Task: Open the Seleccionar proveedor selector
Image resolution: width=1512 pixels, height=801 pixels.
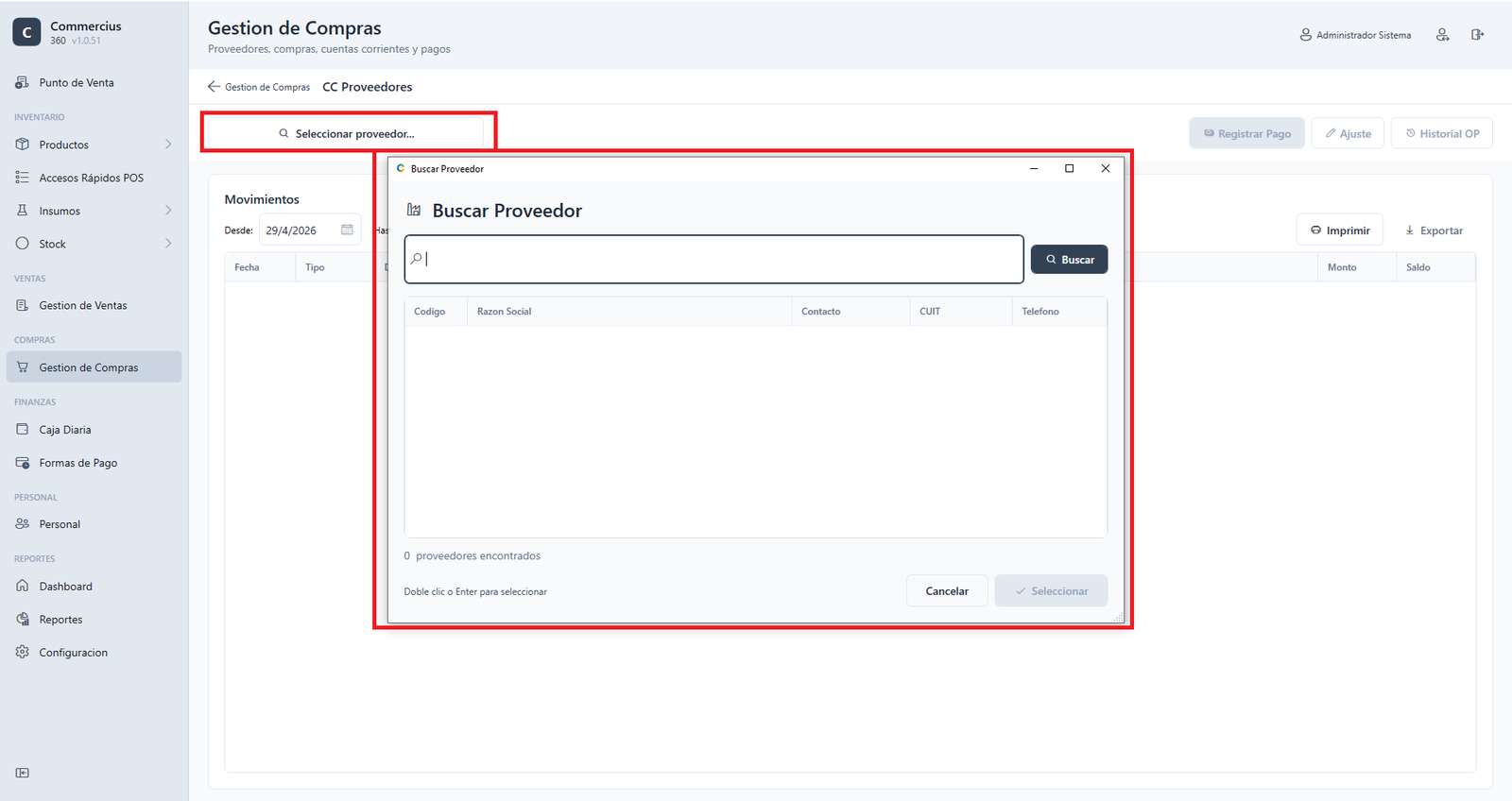Action: 348,133
